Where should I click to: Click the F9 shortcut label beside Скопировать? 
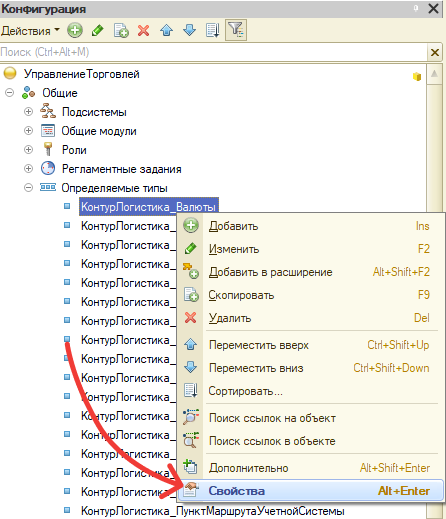click(424, 295)
